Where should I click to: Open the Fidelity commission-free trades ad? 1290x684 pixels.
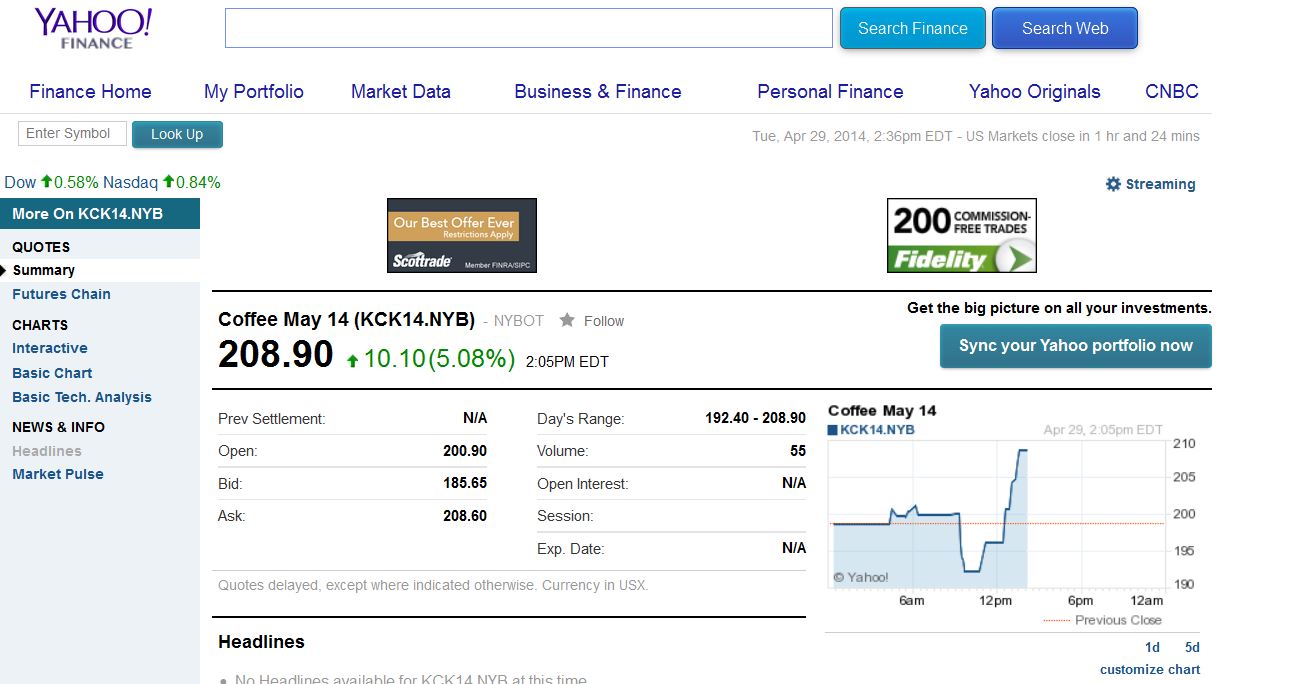point(962,235)
